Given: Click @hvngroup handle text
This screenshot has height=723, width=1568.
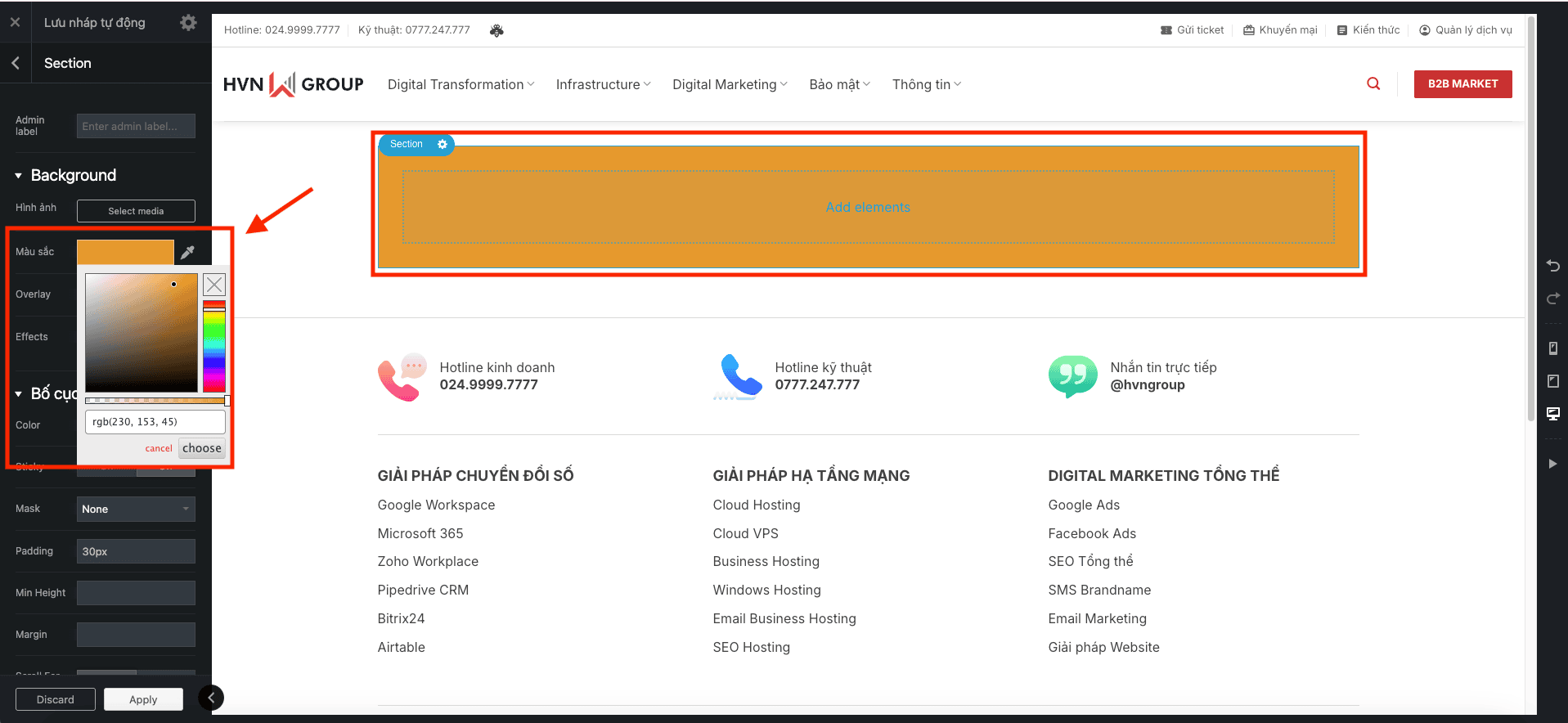Looking at the screenshot, I should pyautogui.click(x=1148, y=385).
